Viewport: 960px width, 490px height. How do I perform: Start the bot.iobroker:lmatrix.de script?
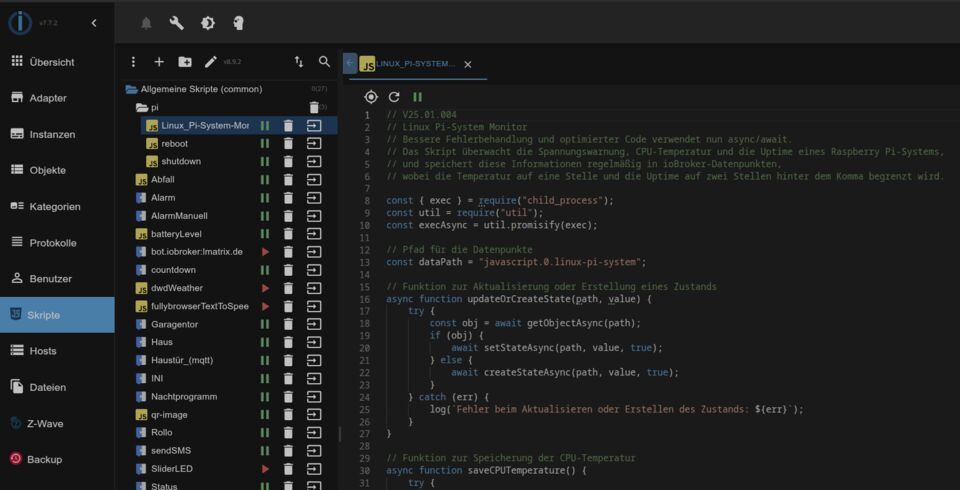coord(265,252)
